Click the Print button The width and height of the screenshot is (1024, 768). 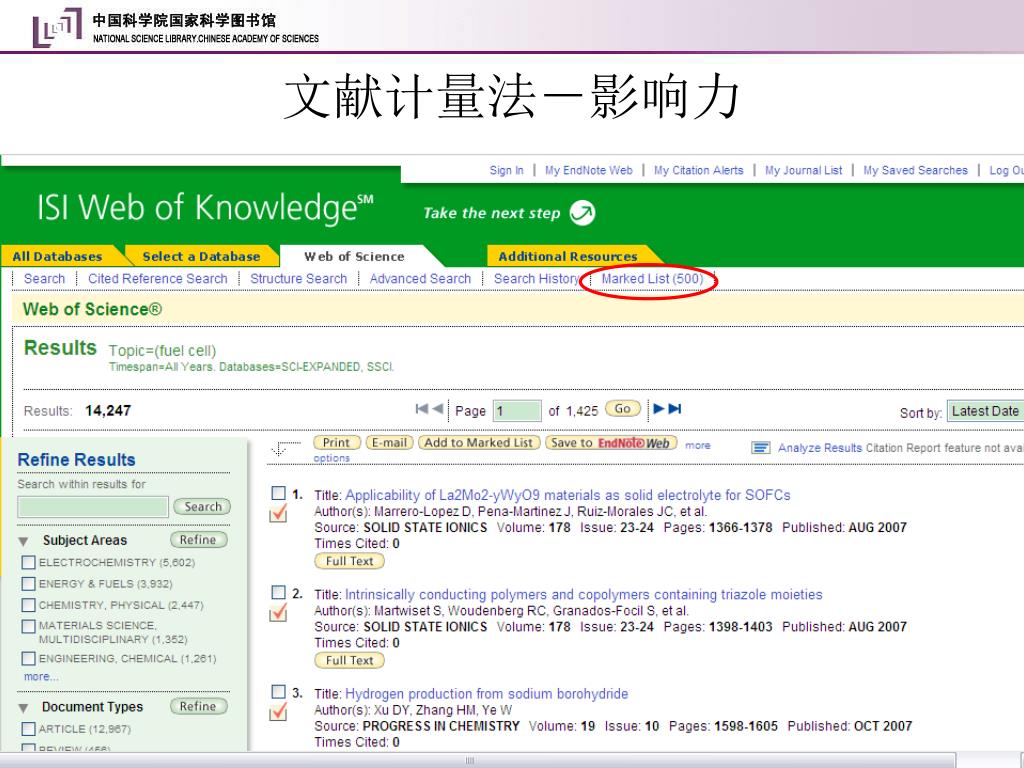[336, 443]
